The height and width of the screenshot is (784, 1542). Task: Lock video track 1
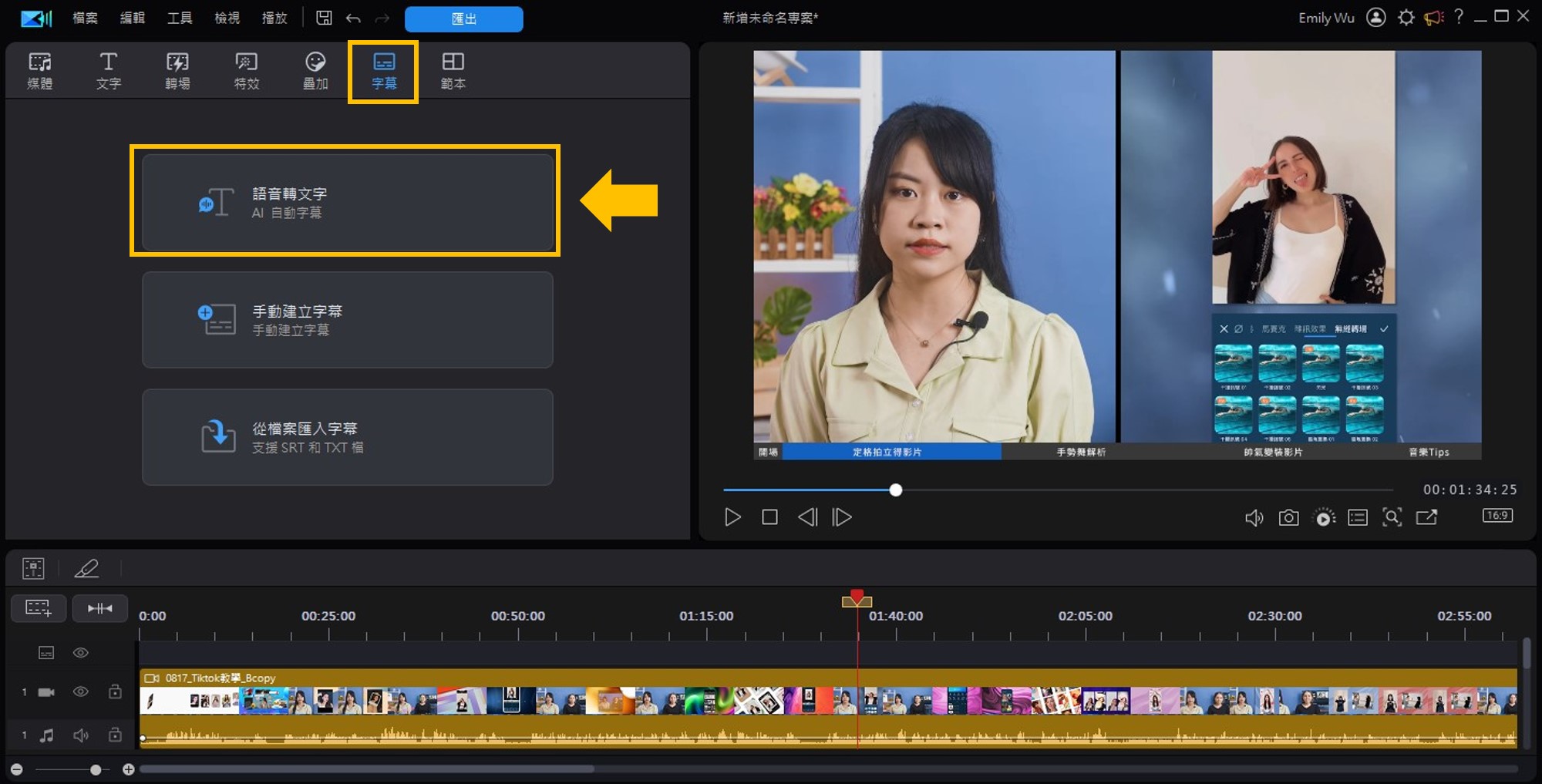(115, 691)
